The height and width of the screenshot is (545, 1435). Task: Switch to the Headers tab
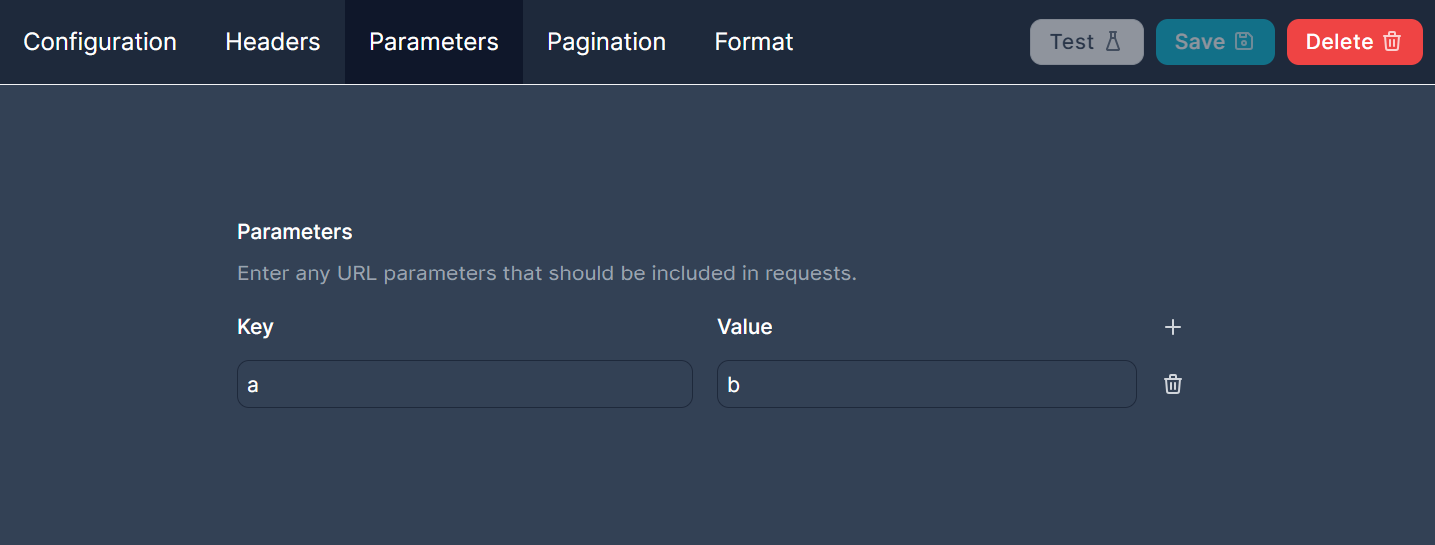[273, 42]
